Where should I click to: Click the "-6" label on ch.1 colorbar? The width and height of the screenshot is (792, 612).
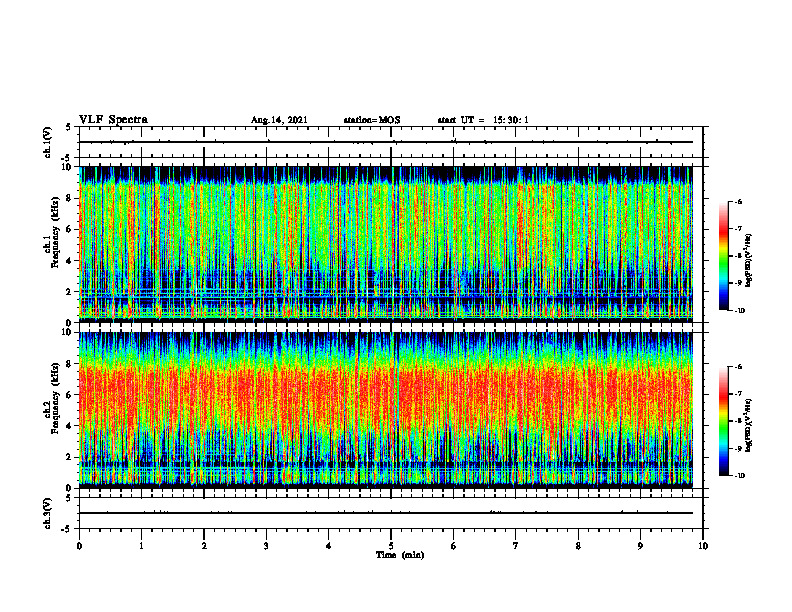(738, 201)
